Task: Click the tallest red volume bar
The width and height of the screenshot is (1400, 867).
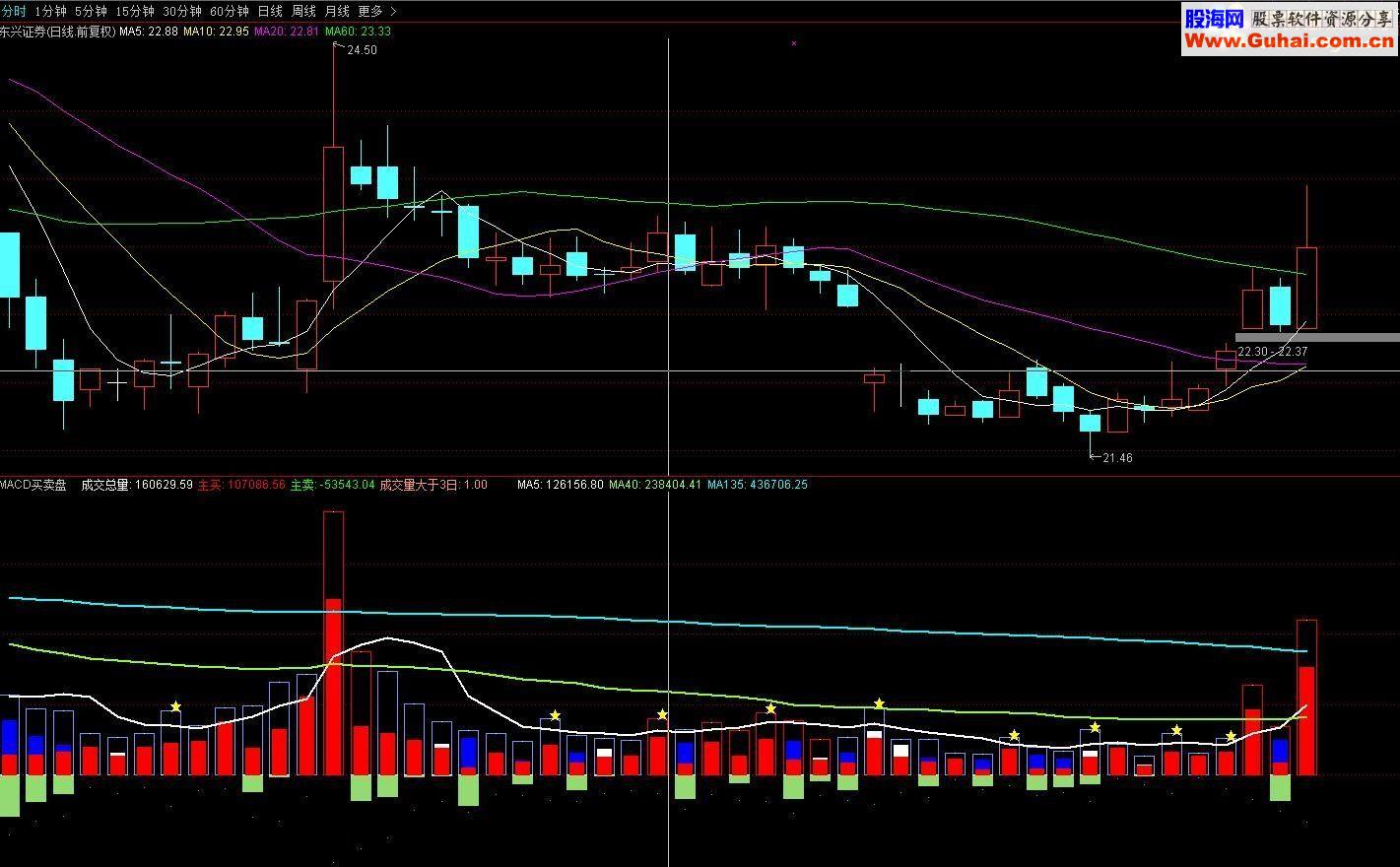Action: click(333, 642)
